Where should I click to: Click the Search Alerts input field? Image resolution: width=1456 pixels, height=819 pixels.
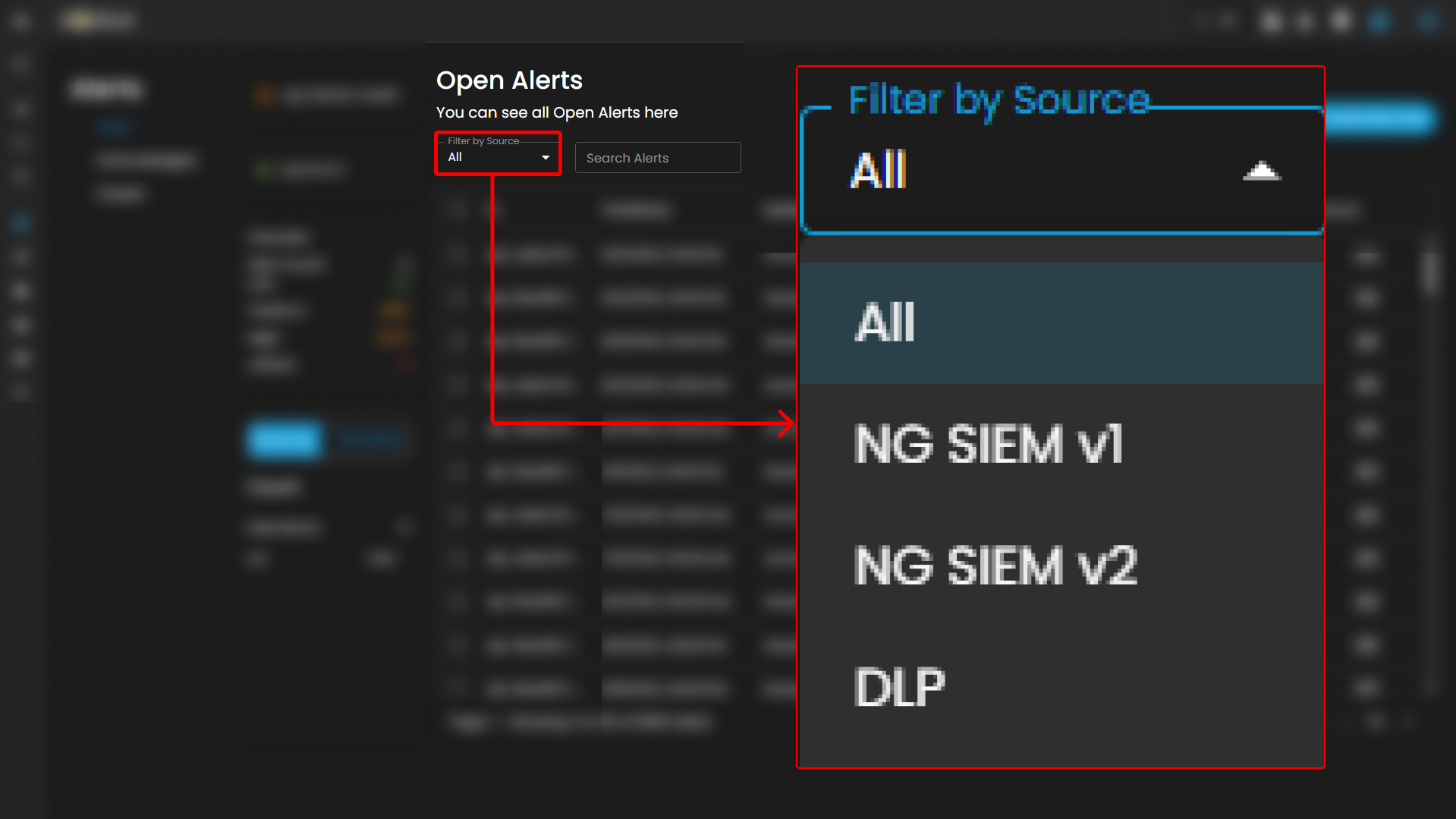point(657,158)
